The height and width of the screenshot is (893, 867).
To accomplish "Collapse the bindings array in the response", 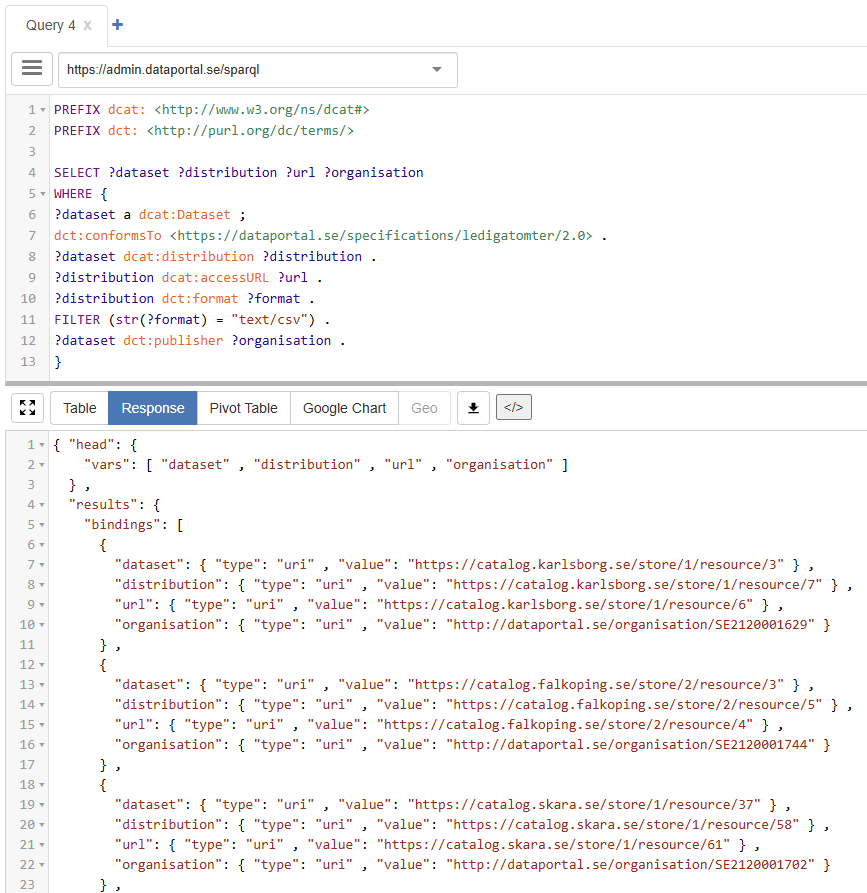I will coord(41,524).
